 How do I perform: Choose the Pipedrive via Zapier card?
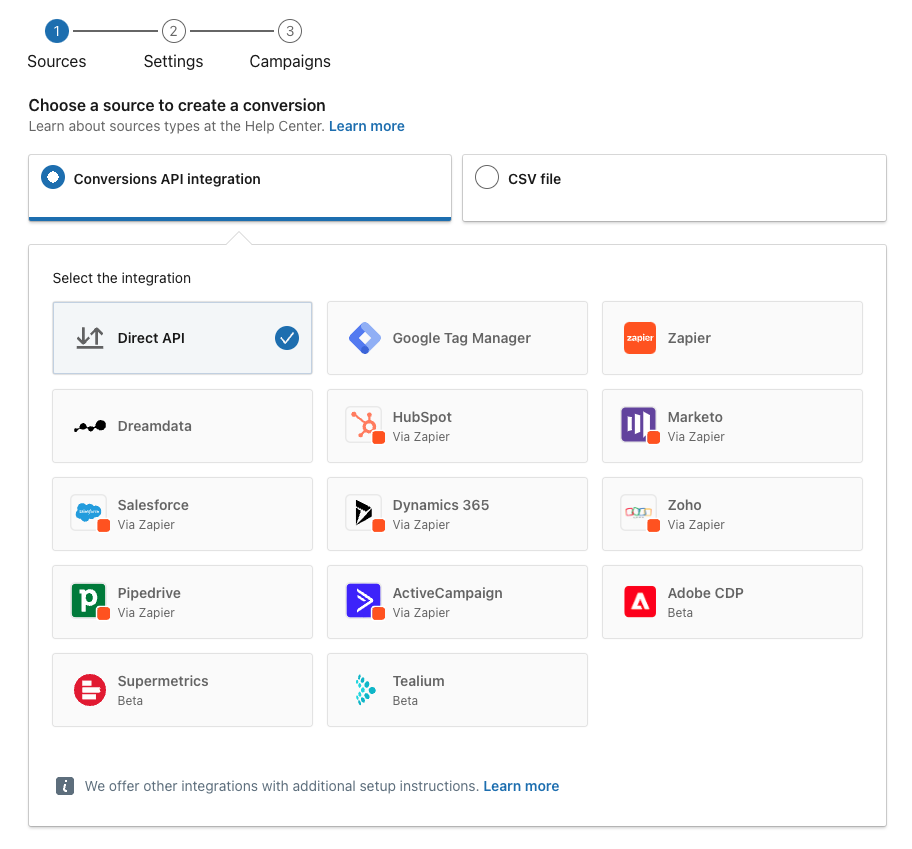(183, 602)
